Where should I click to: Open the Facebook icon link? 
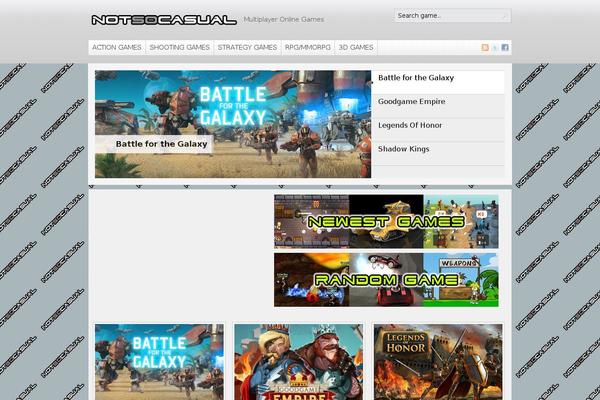(x=505, y=47)
